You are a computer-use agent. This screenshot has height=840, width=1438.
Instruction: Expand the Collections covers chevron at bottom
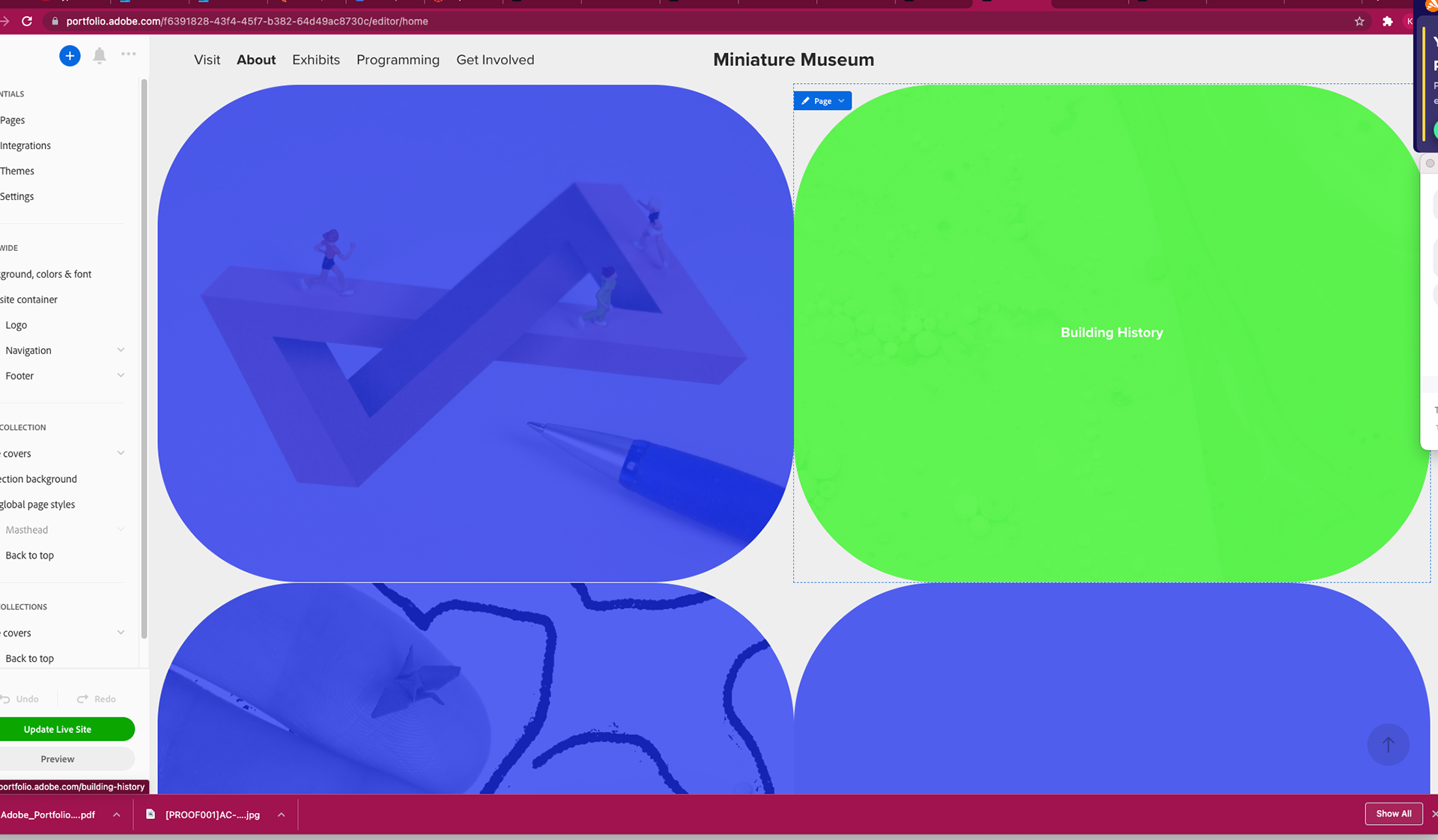coord(121,633)
